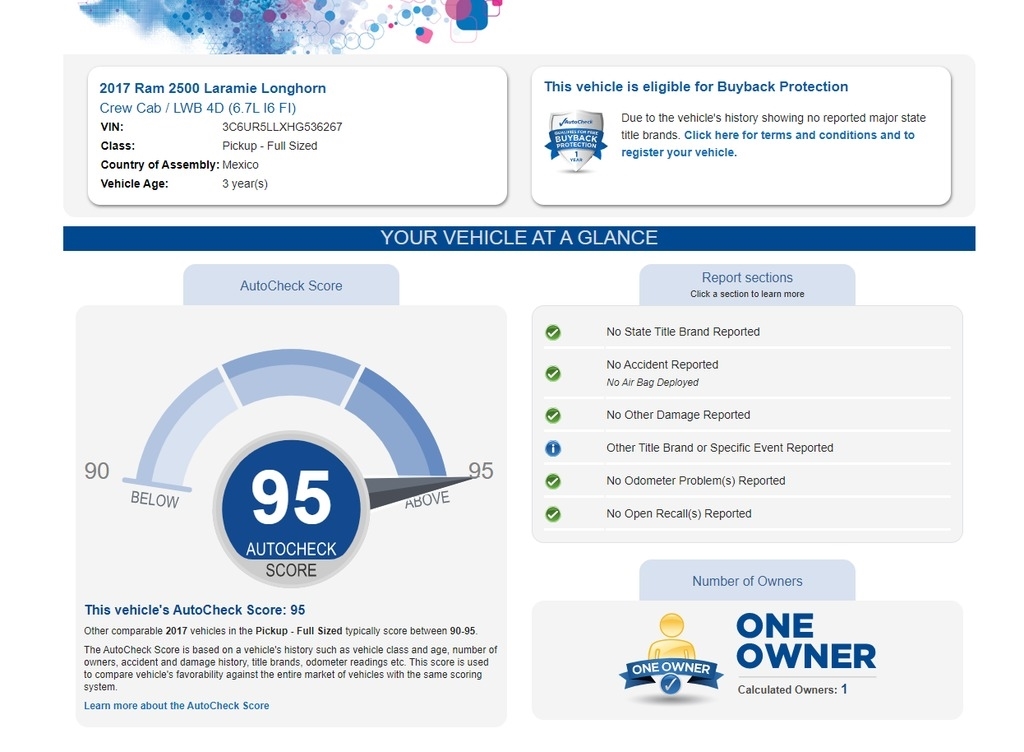This screenshot has width=1024, height=752.
Task: Click green check beside No Open Recall(s)
Action: point(553,514)
